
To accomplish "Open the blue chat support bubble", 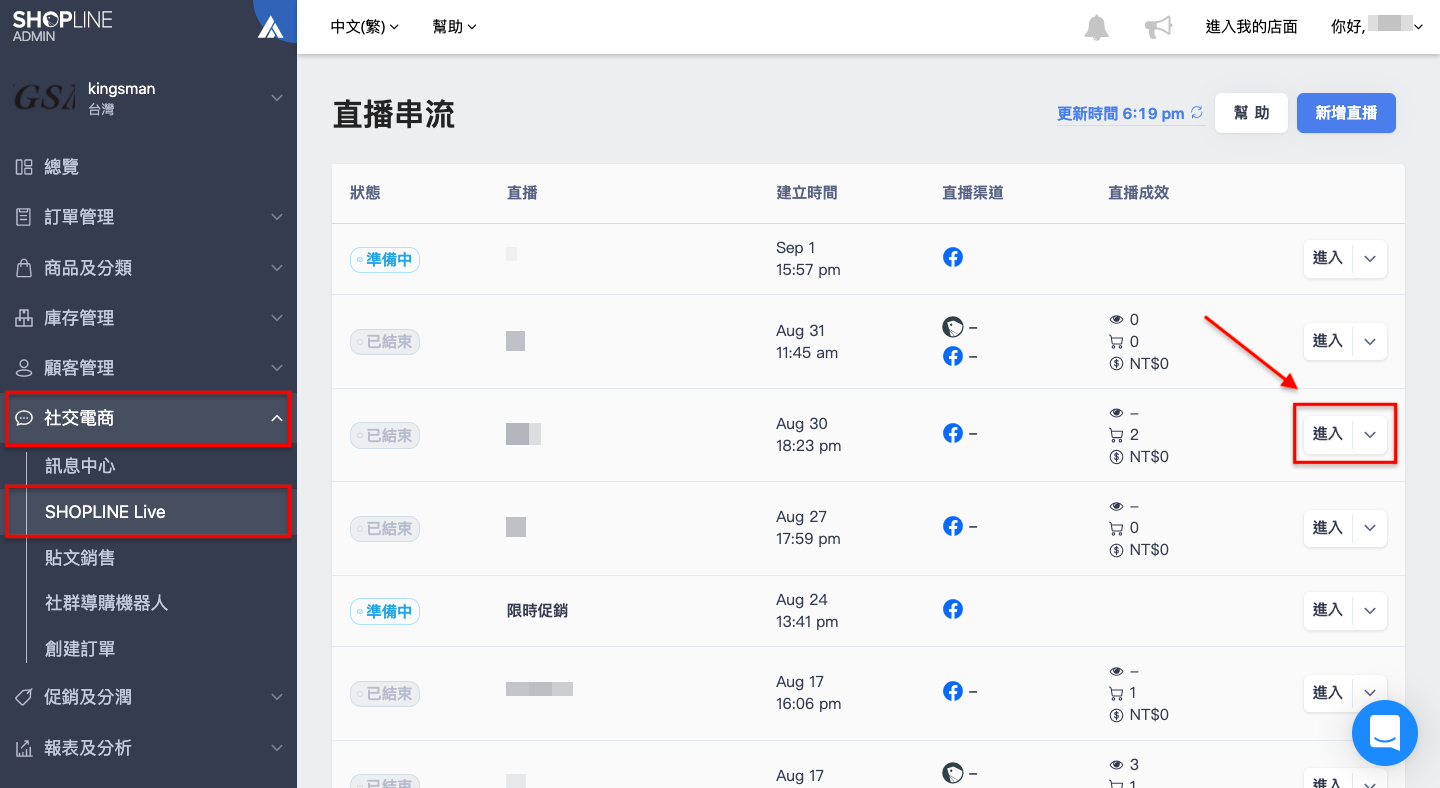I will click(x=1385, y=733).
